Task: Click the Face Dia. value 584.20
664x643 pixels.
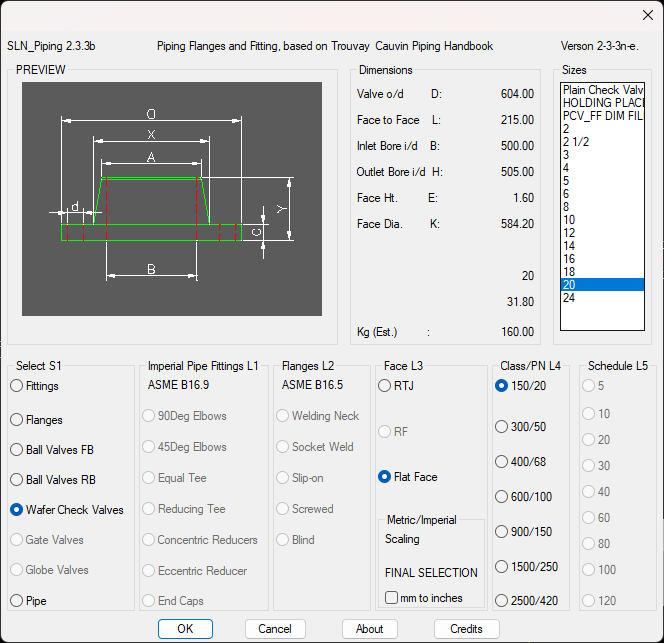Action: [517, 224]
